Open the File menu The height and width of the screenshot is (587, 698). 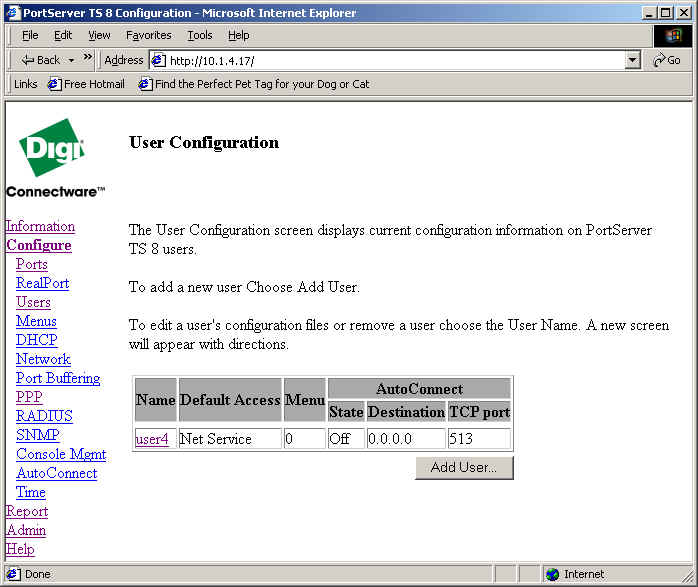pyautogui.click(x=30, y=35)
